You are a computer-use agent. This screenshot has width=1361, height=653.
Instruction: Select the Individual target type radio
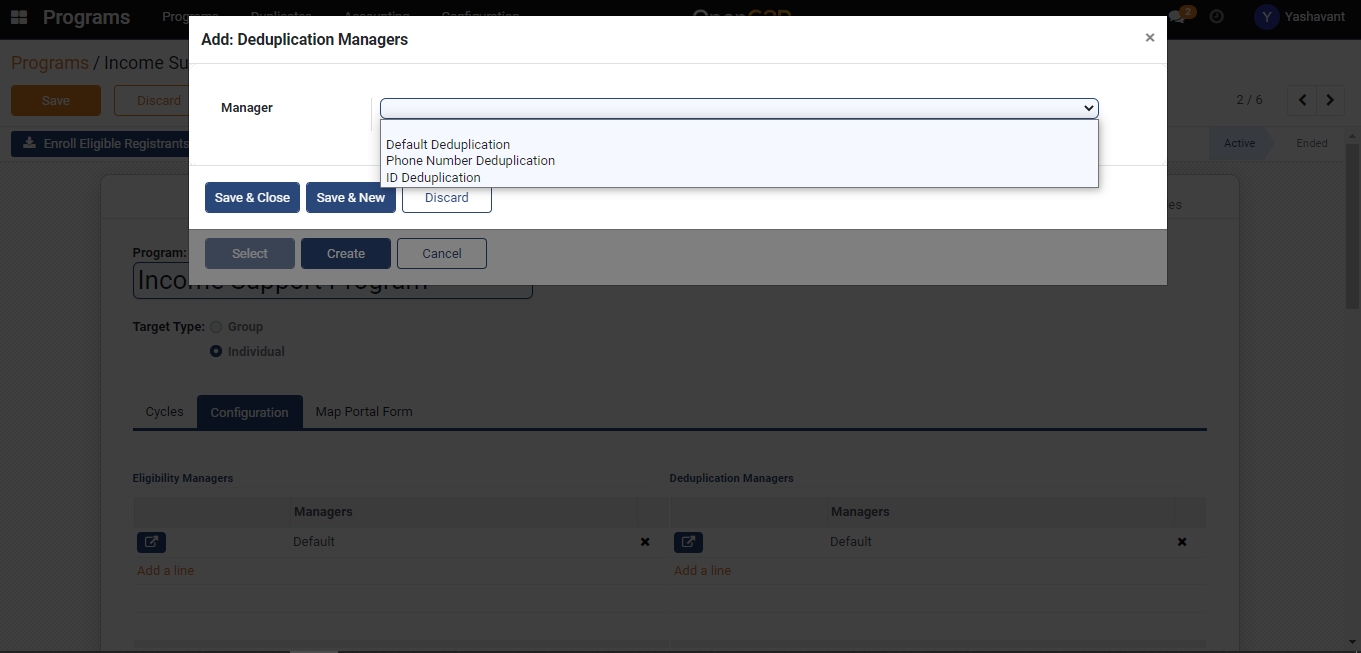[216, 352]
